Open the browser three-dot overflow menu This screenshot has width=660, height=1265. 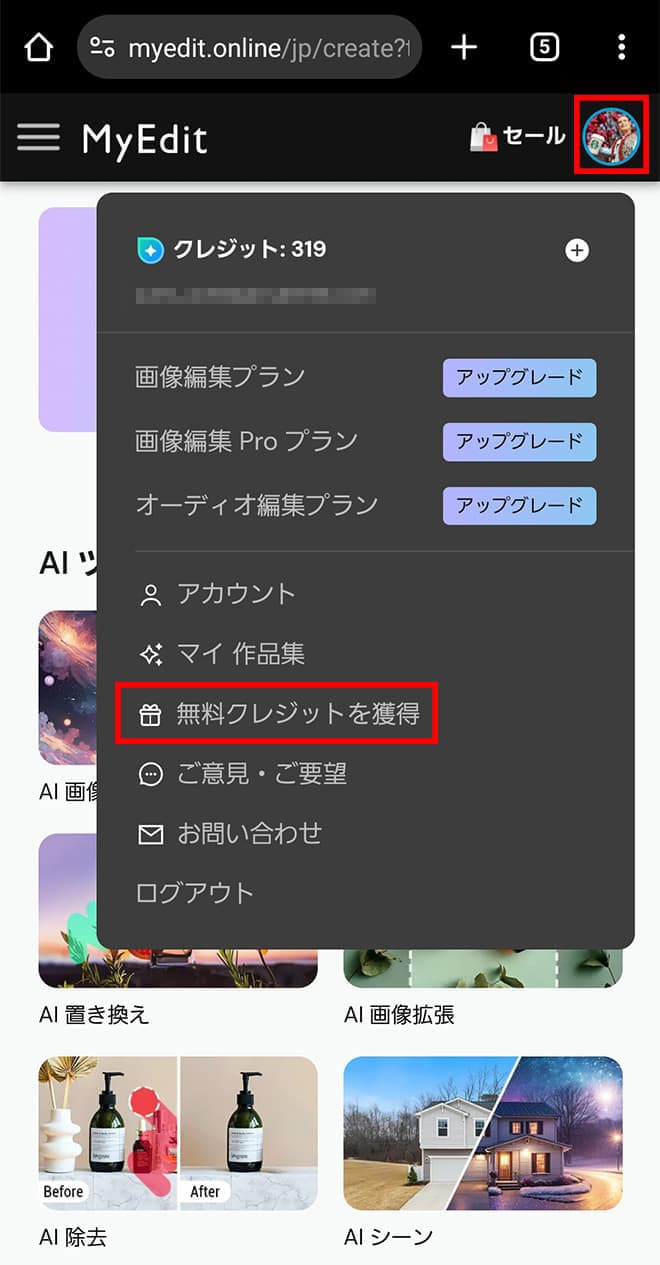coord(621,47)
